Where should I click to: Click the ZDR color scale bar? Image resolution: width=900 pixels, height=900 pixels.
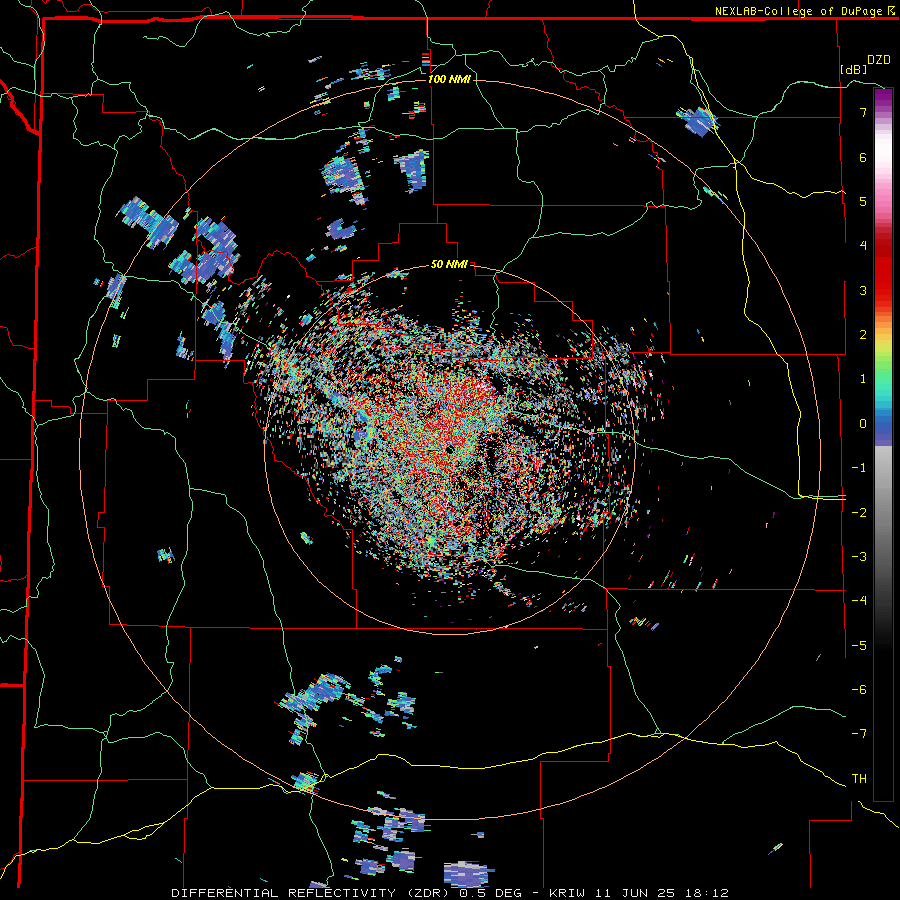(x=883, y=444)
